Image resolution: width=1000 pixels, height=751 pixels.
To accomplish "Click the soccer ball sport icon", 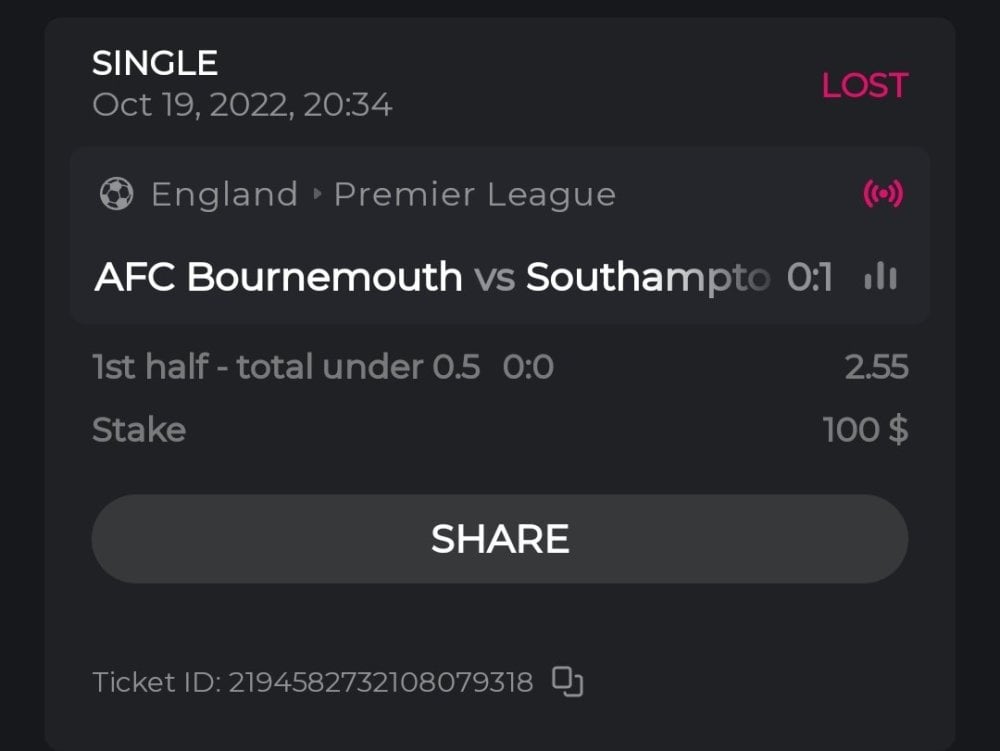I will click(116, 194).
